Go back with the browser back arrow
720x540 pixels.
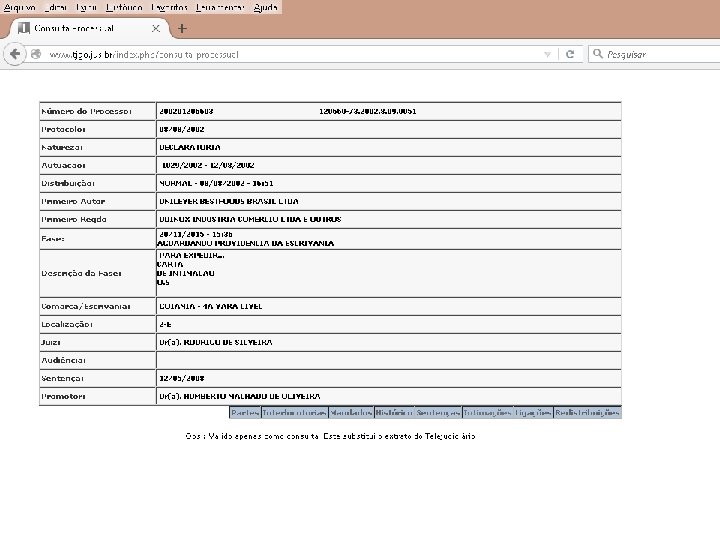coord(15,54)
